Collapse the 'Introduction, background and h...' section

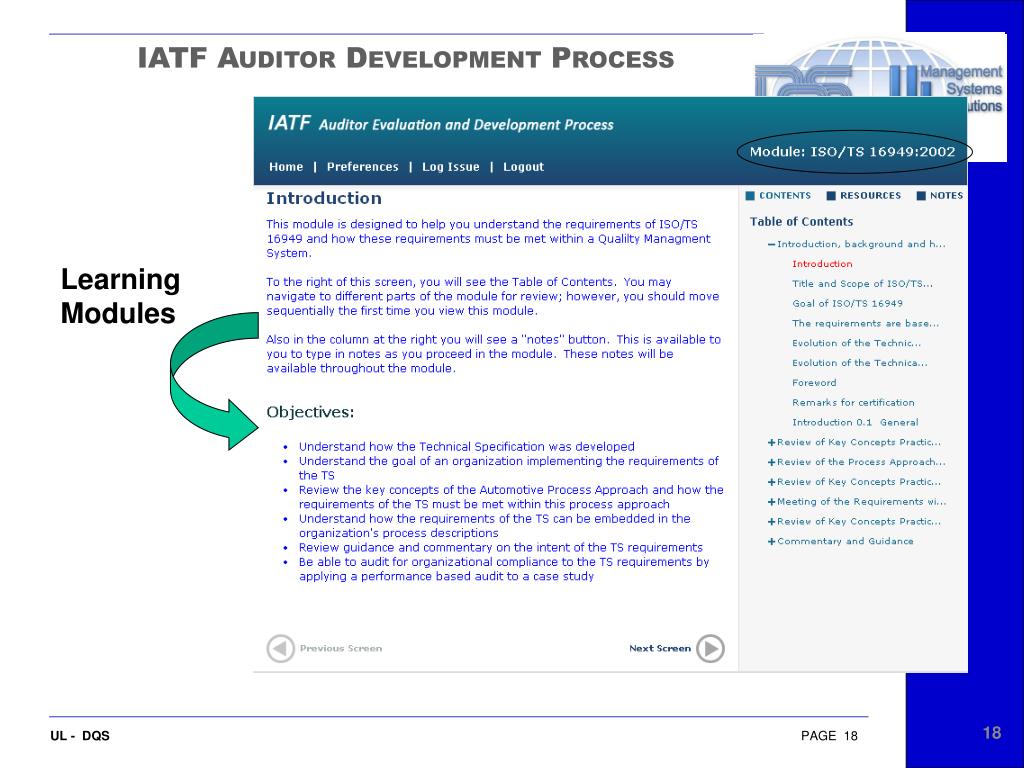tap(772, 244)
